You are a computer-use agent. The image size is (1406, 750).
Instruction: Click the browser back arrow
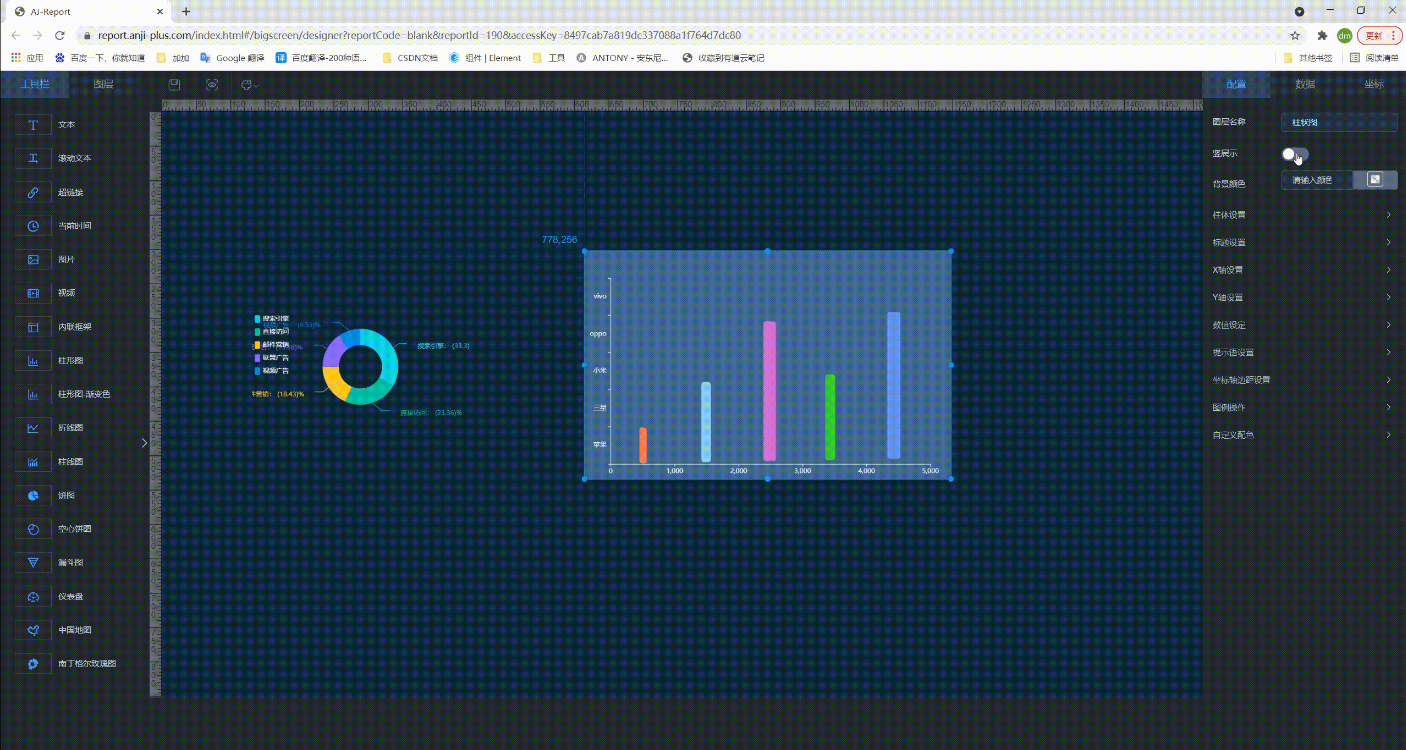coord(15,35)
